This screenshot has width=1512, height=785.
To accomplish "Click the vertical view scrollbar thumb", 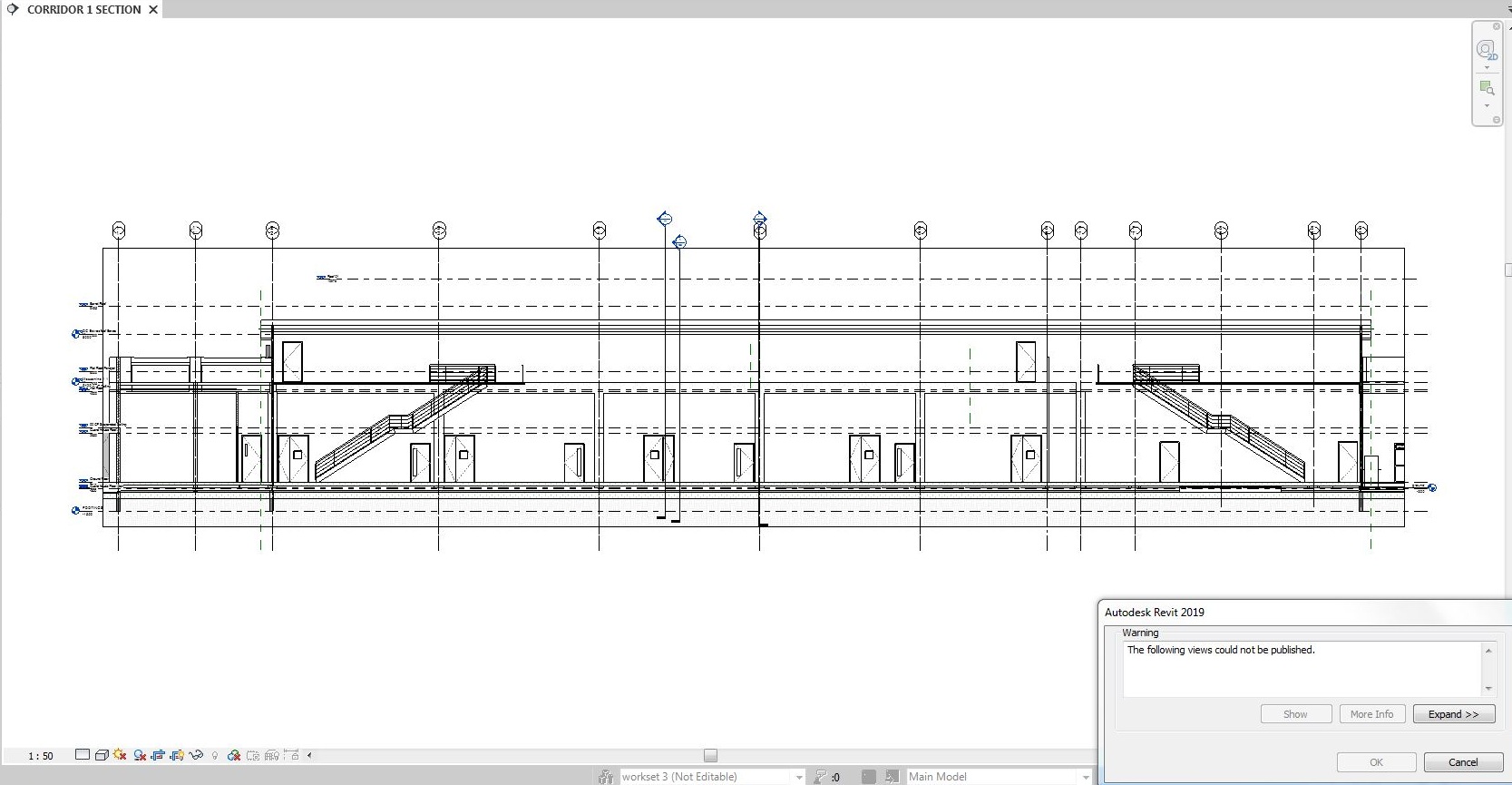I will click(x=1508, y=270).
